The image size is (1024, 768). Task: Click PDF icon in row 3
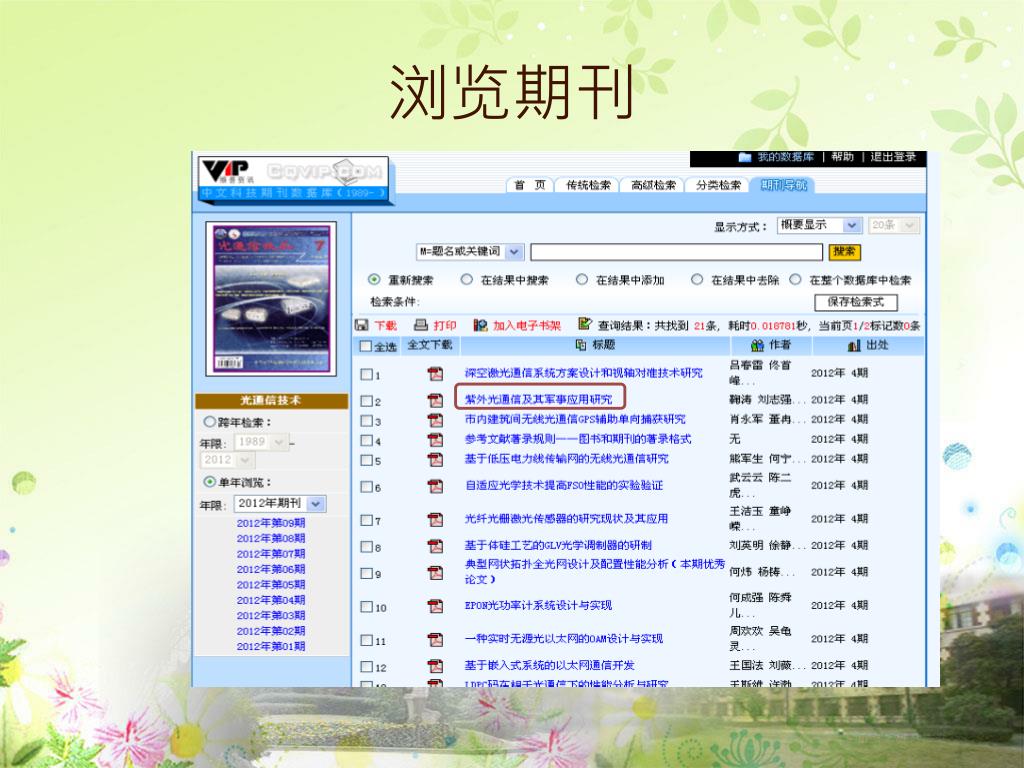point(435,420)
